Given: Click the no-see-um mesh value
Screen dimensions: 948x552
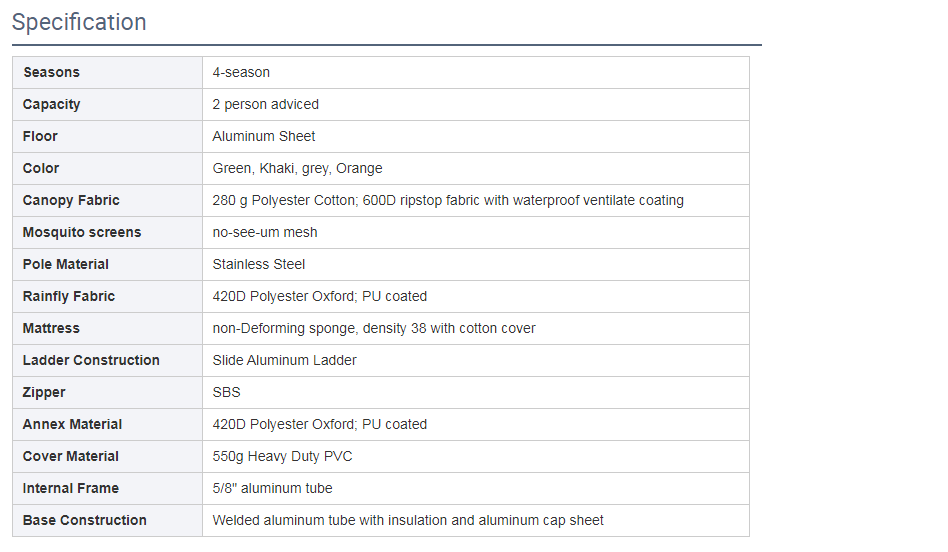Looking at the screenshot, I should coord(265,232).
